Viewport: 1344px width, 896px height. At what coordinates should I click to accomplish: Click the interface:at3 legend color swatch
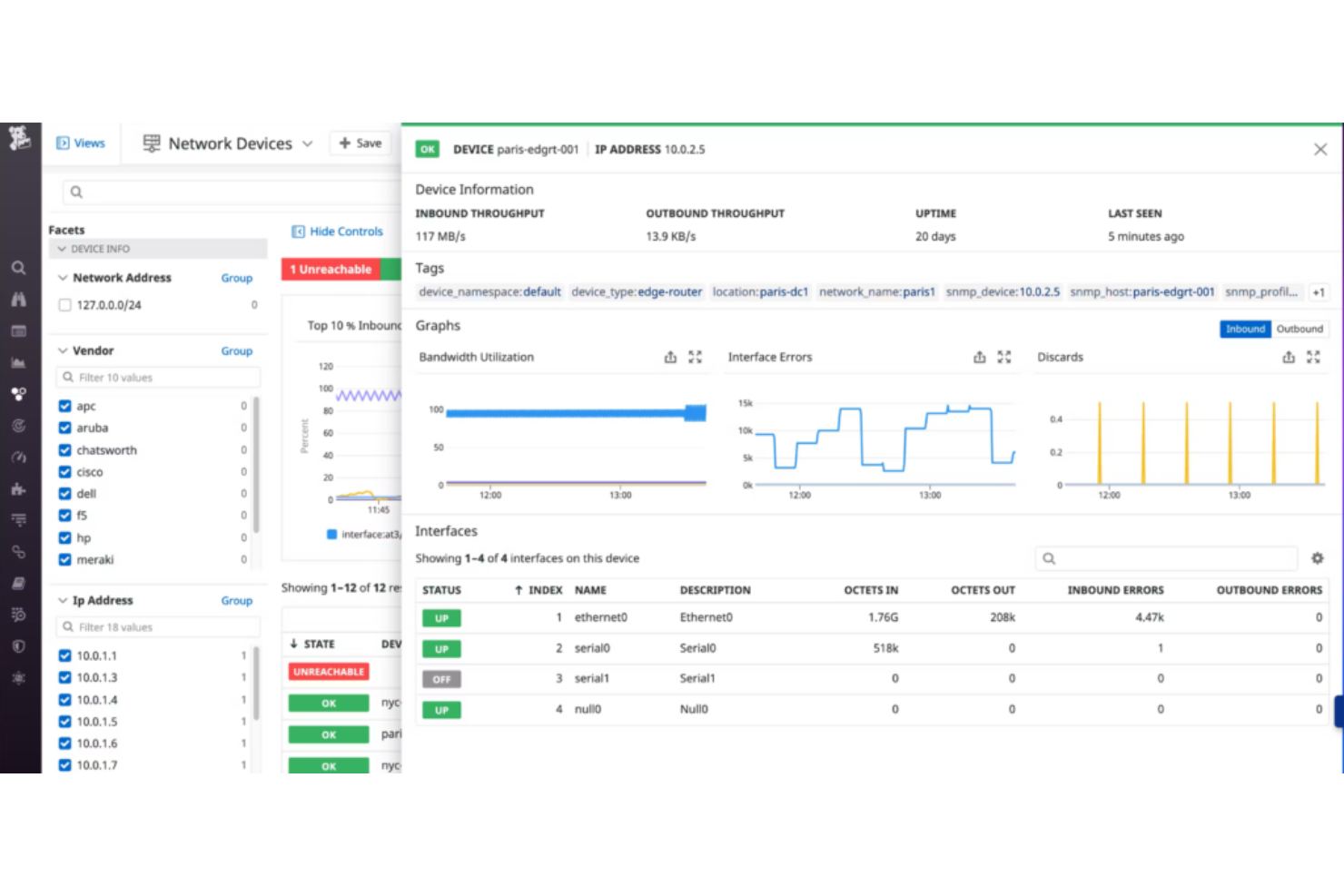click(x=331, y=535)
